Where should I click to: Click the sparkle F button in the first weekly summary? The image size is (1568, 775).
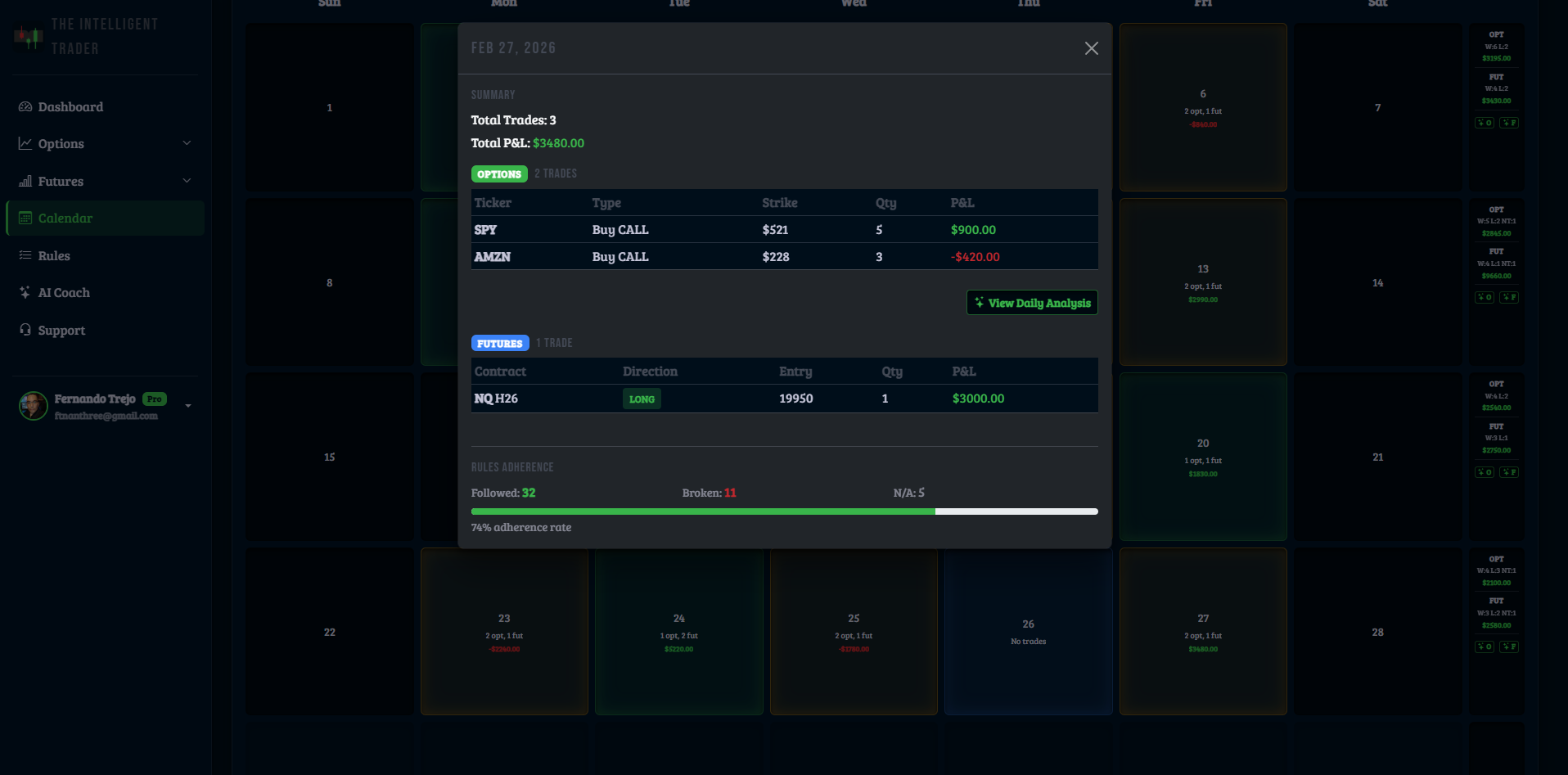tap(1510, 123)
